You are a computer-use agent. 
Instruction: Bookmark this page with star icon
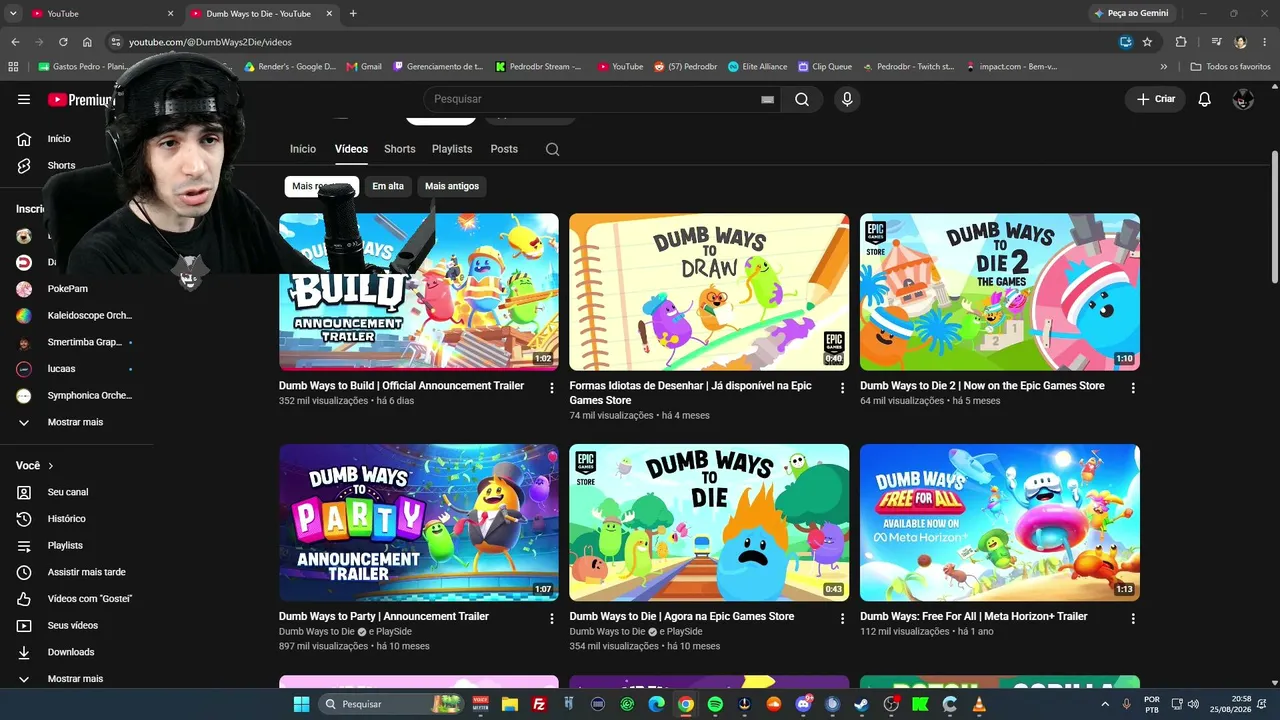(x=1147, y=42)
